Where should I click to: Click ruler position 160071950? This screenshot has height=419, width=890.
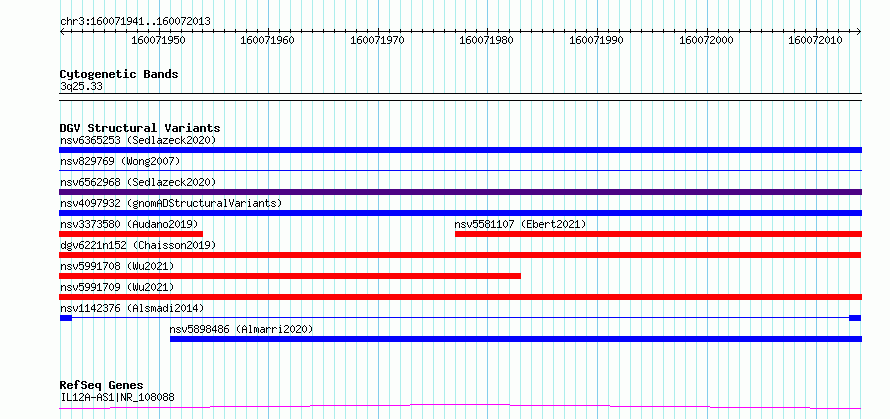click(x=157, y=40)
